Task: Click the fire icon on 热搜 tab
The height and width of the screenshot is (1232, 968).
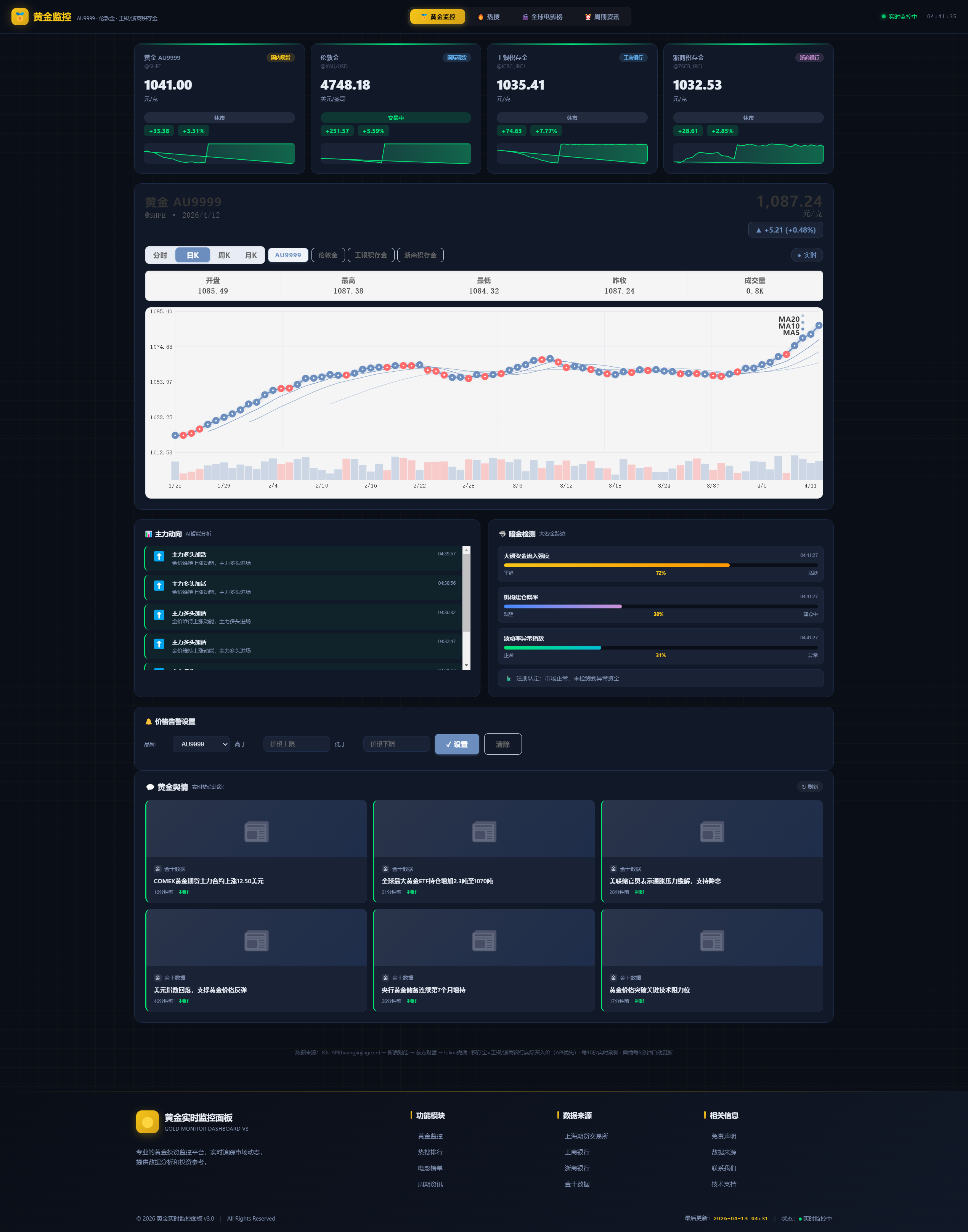Action: click(481, 17)
